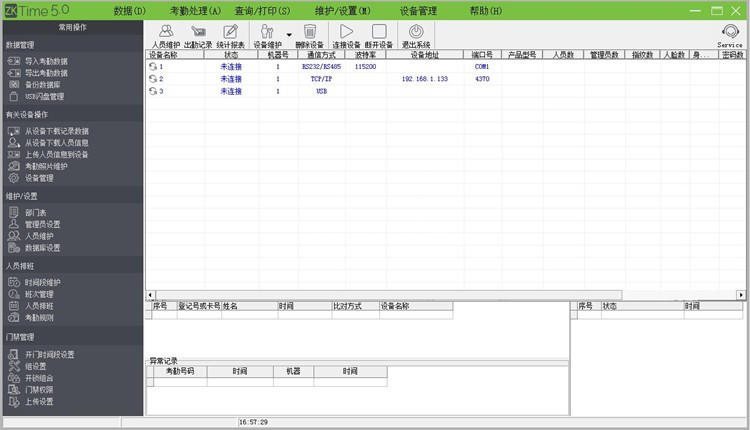Image resolution: width=750 pixels, height=430 pixels.
Task: Open 人员维护 from the top toolbar
Action: (x=166, y=36)
